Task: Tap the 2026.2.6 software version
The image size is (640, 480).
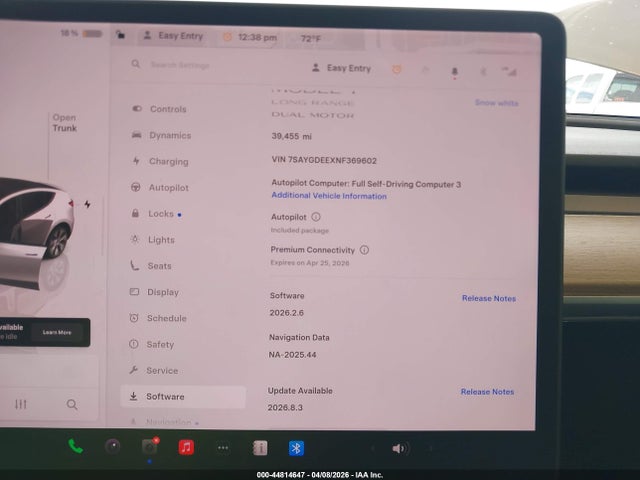Action: coord(287,313)
